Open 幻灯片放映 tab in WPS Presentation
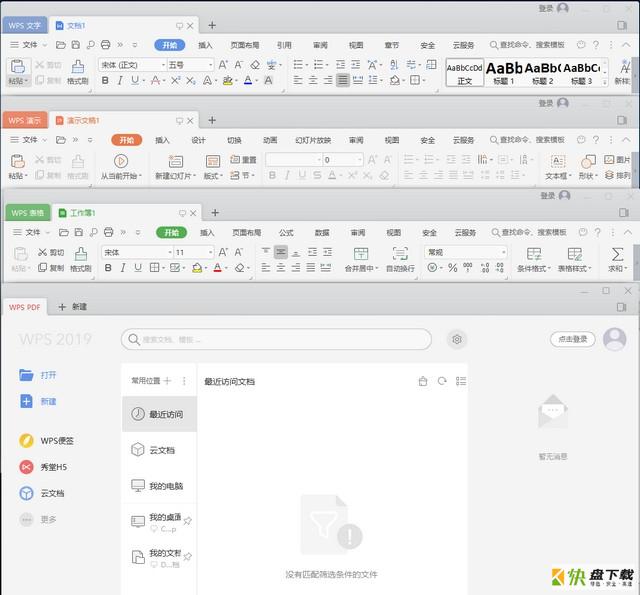Viewport: 640px width, 595px height. (x=313, y=140)
